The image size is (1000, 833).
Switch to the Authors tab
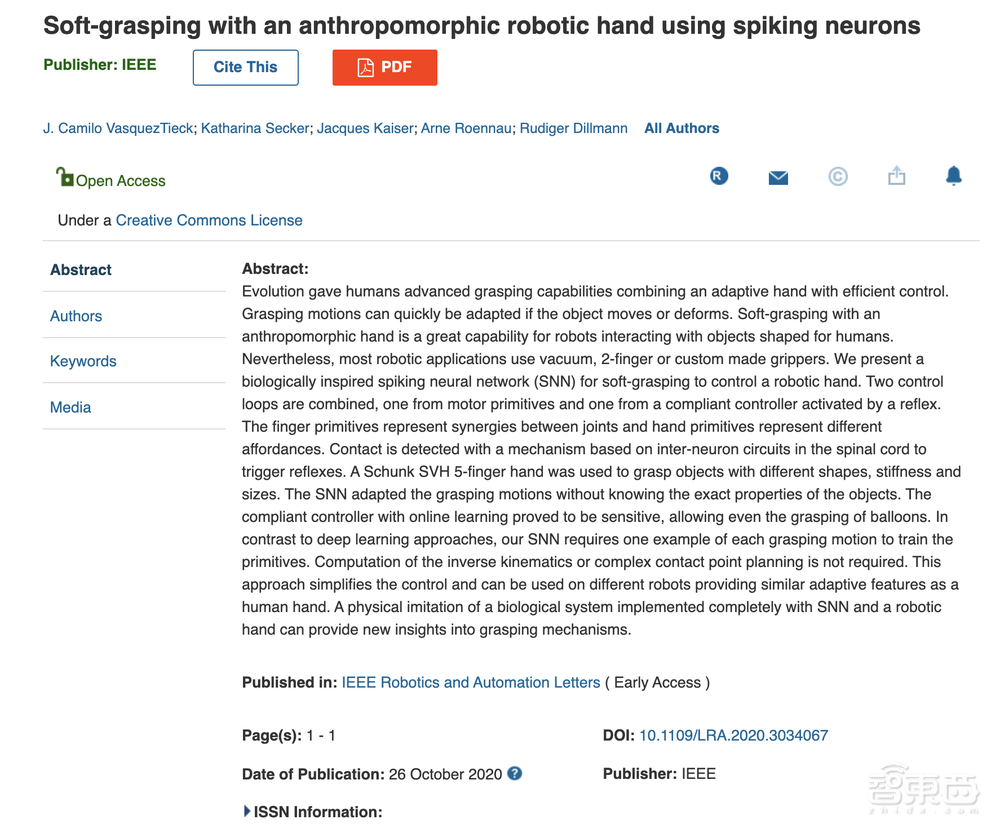(76, 316)
